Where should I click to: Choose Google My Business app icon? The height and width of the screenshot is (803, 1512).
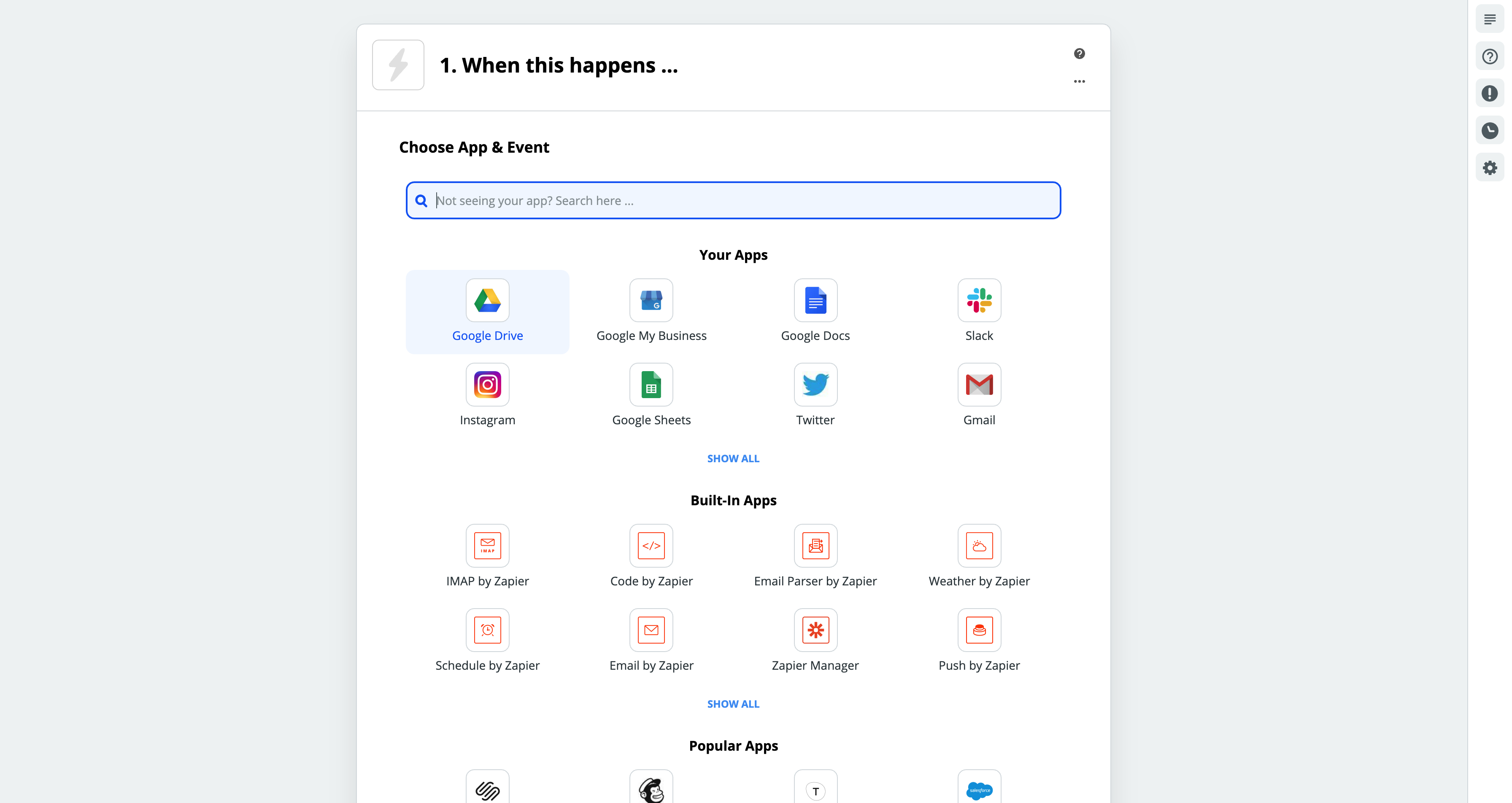651,300
